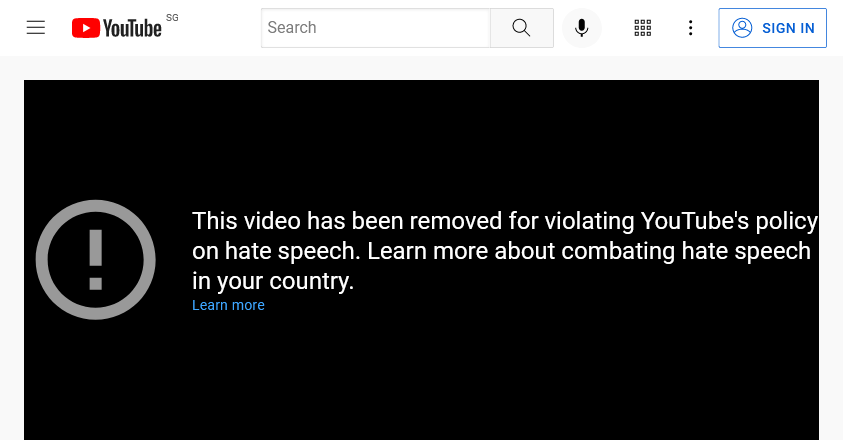This screenshot has height=440, width=843.
Task: Click the 'This video has been removed' line
Action: (505, 221)
